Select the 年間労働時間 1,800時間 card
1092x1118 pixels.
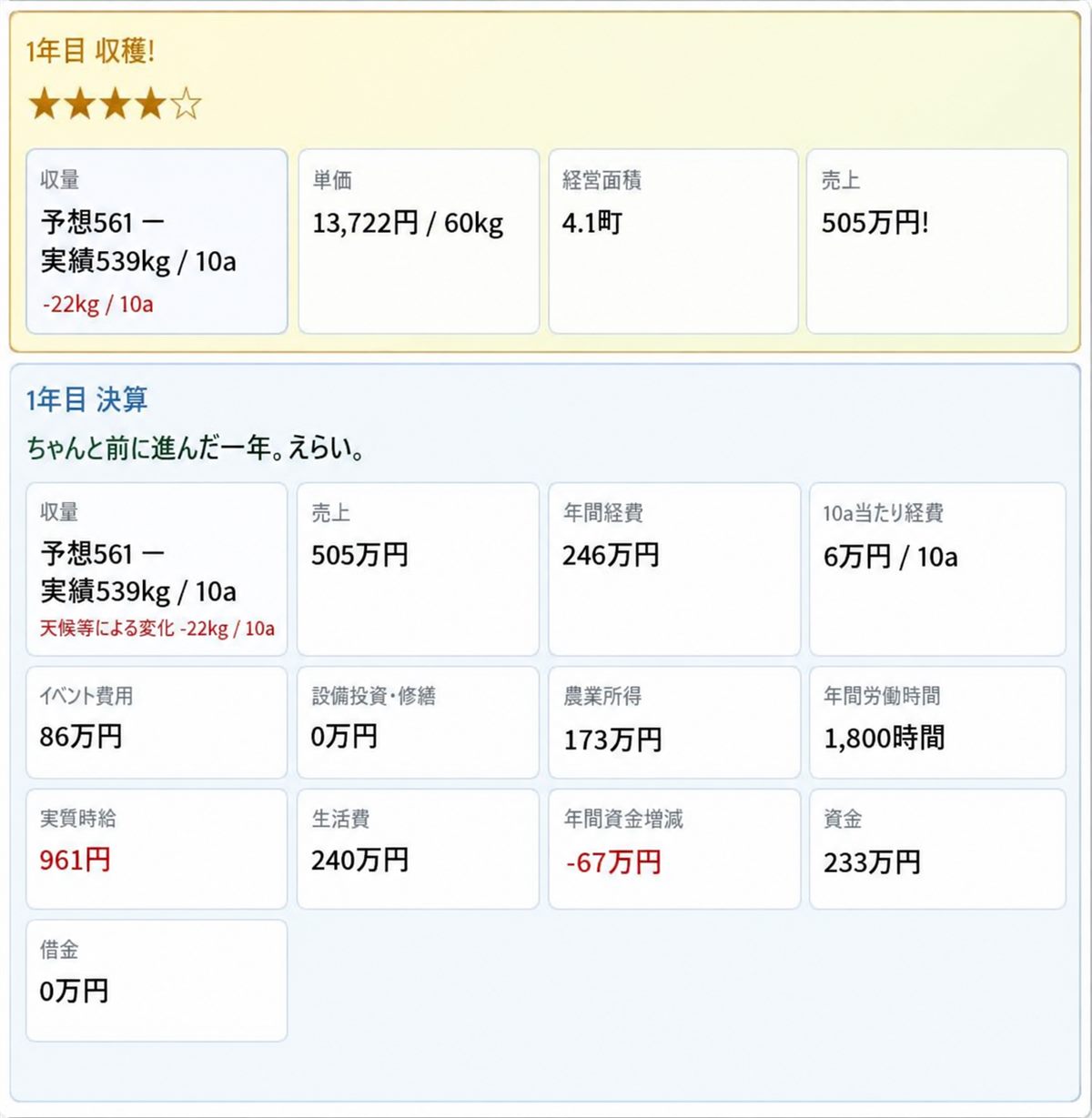937,722
